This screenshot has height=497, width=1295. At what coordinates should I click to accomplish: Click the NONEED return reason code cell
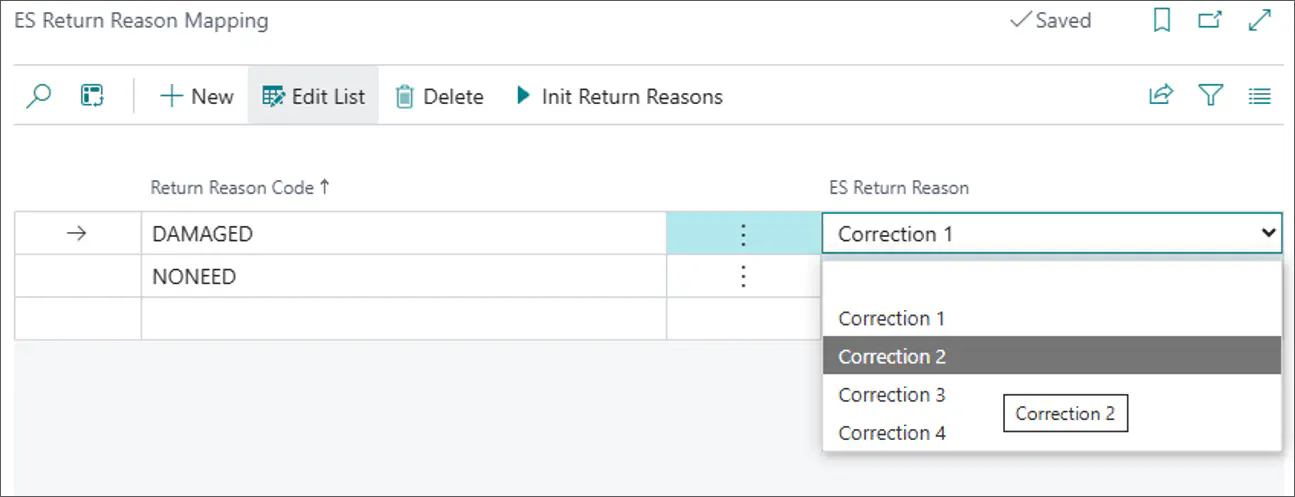click(404, 276)
